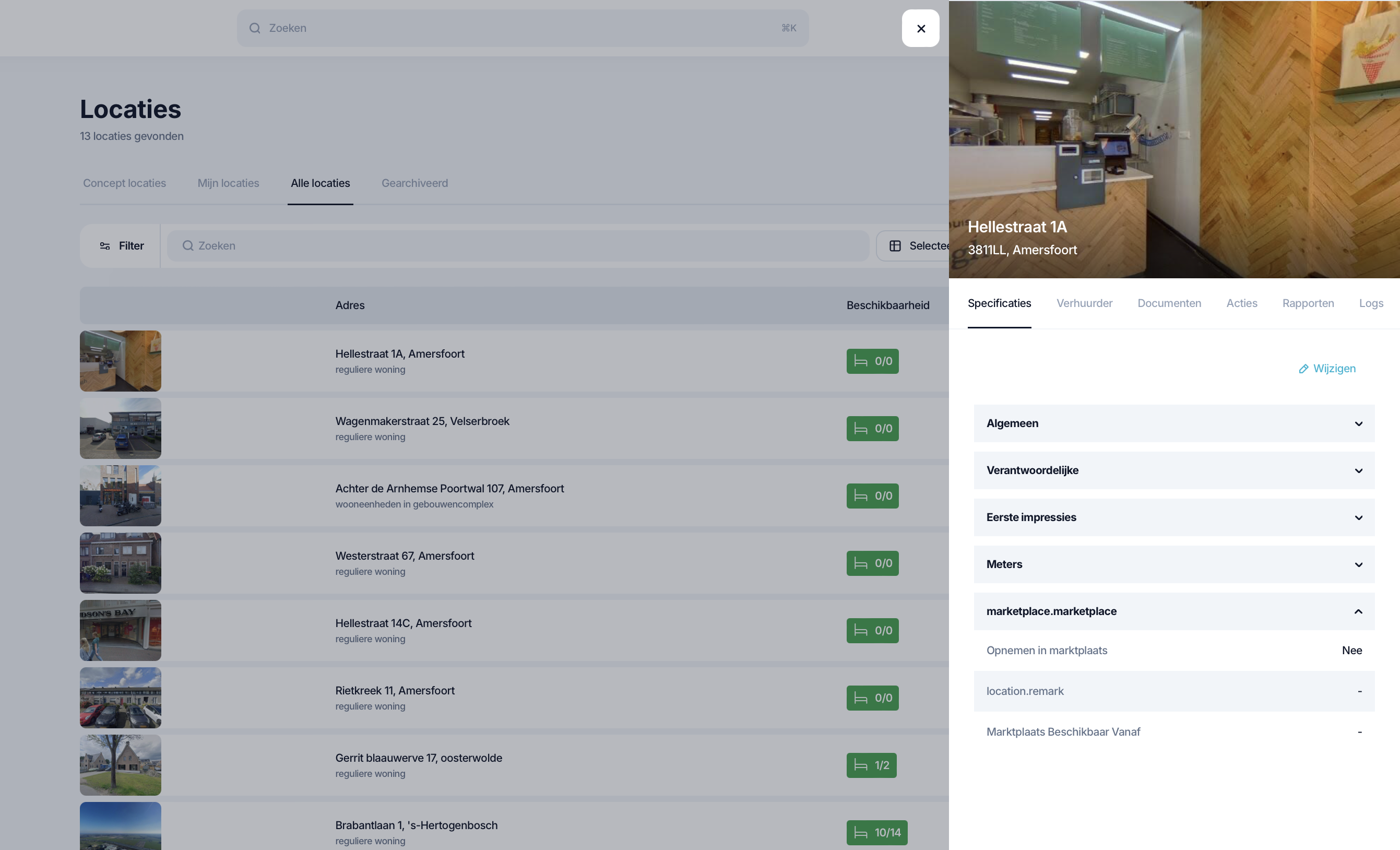Expand the Meters section chevron
Viewport: 1400px width, 850px height.
coord(1358,565)
